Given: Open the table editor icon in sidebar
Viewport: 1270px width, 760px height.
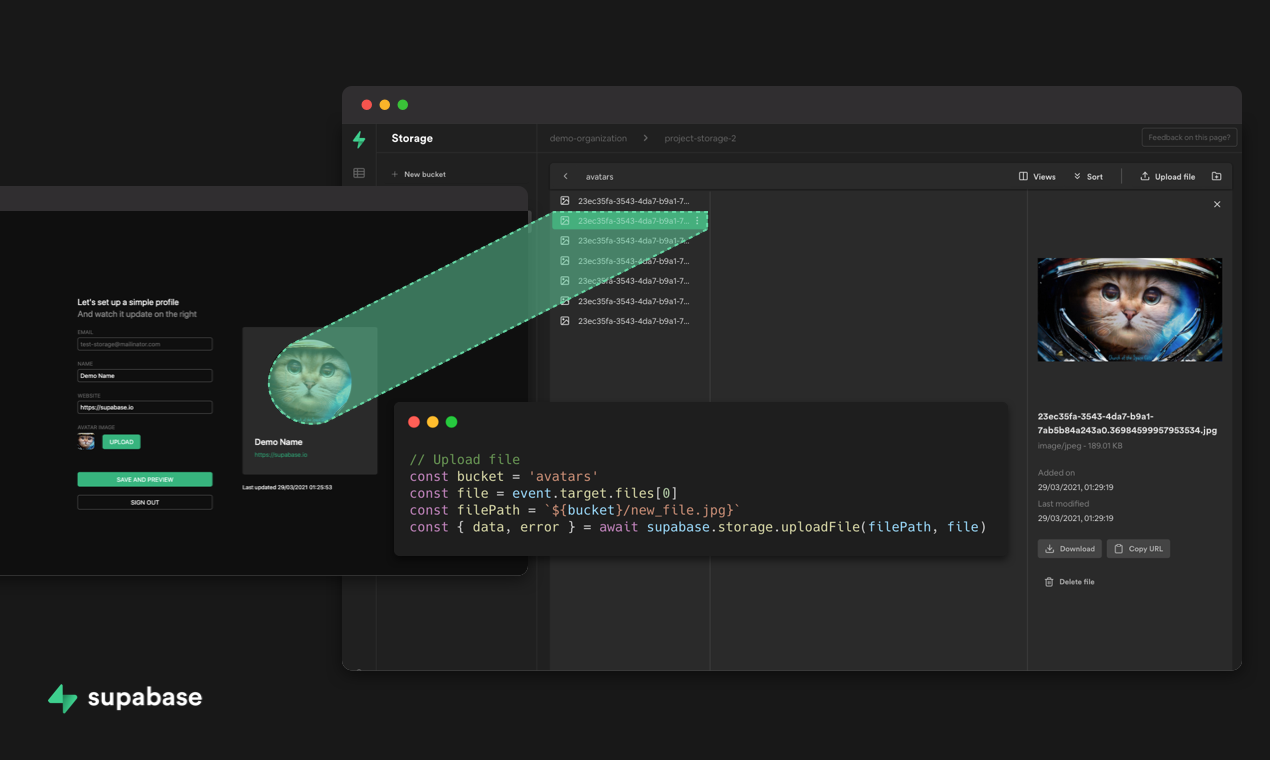Looking at the screenshot, I should coord(359,173).
